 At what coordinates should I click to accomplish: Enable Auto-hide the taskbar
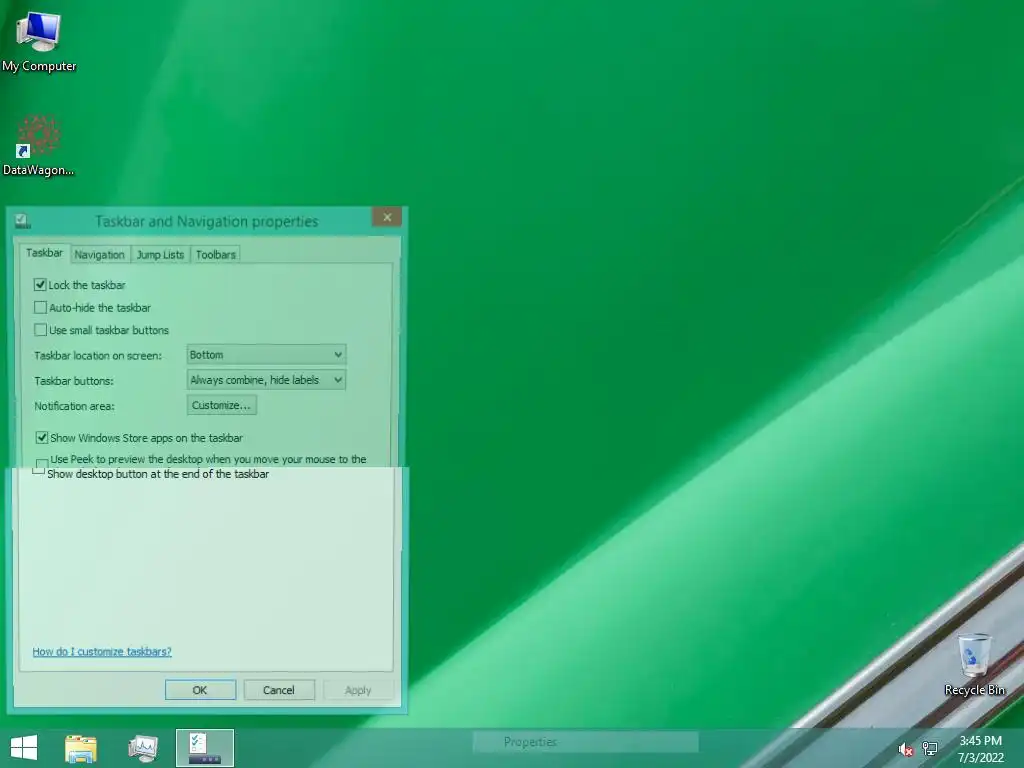[40, 307]
